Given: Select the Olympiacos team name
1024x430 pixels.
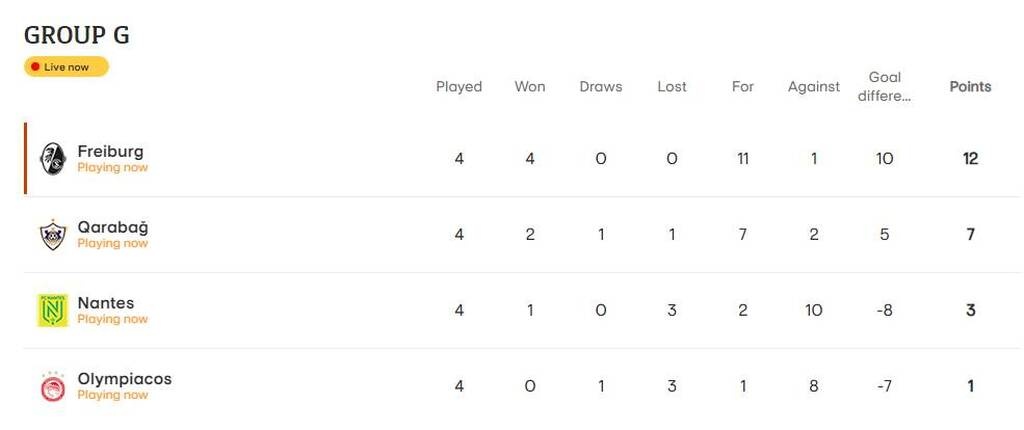Looking at the screenshot, I should (124, 379).
